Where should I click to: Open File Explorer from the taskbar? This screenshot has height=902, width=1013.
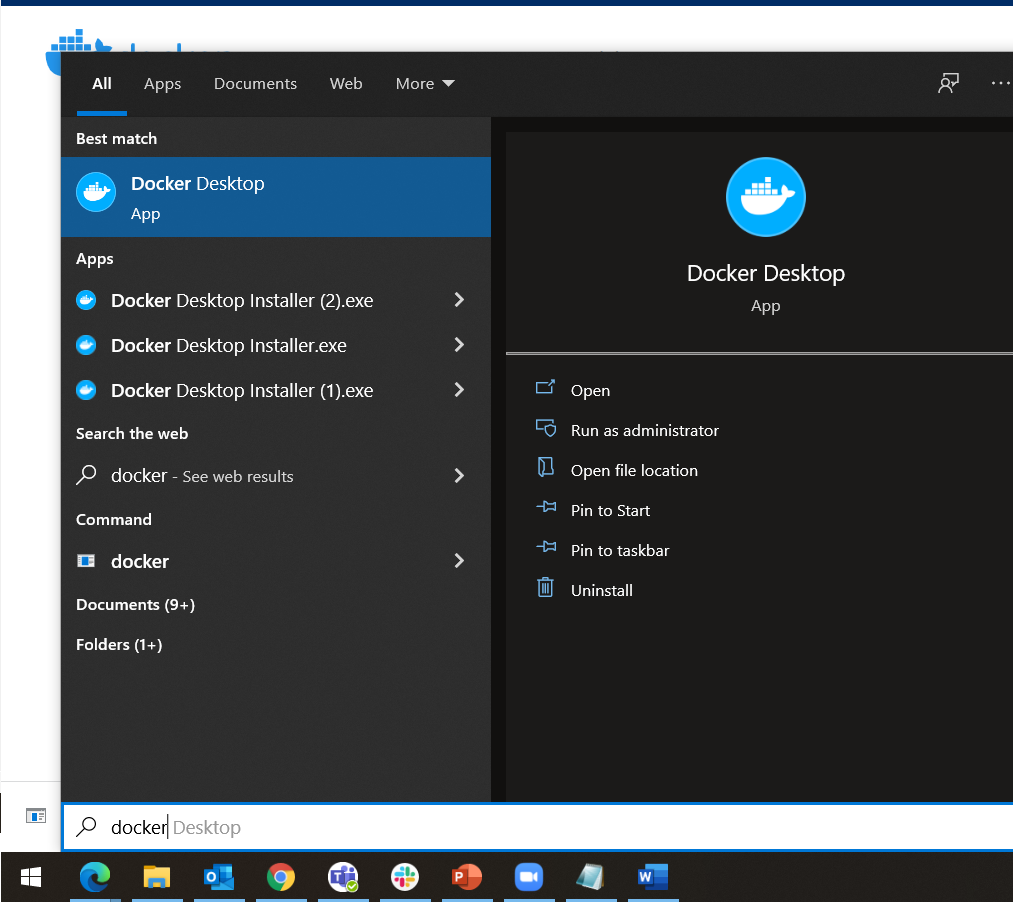[x=156, y=877]
